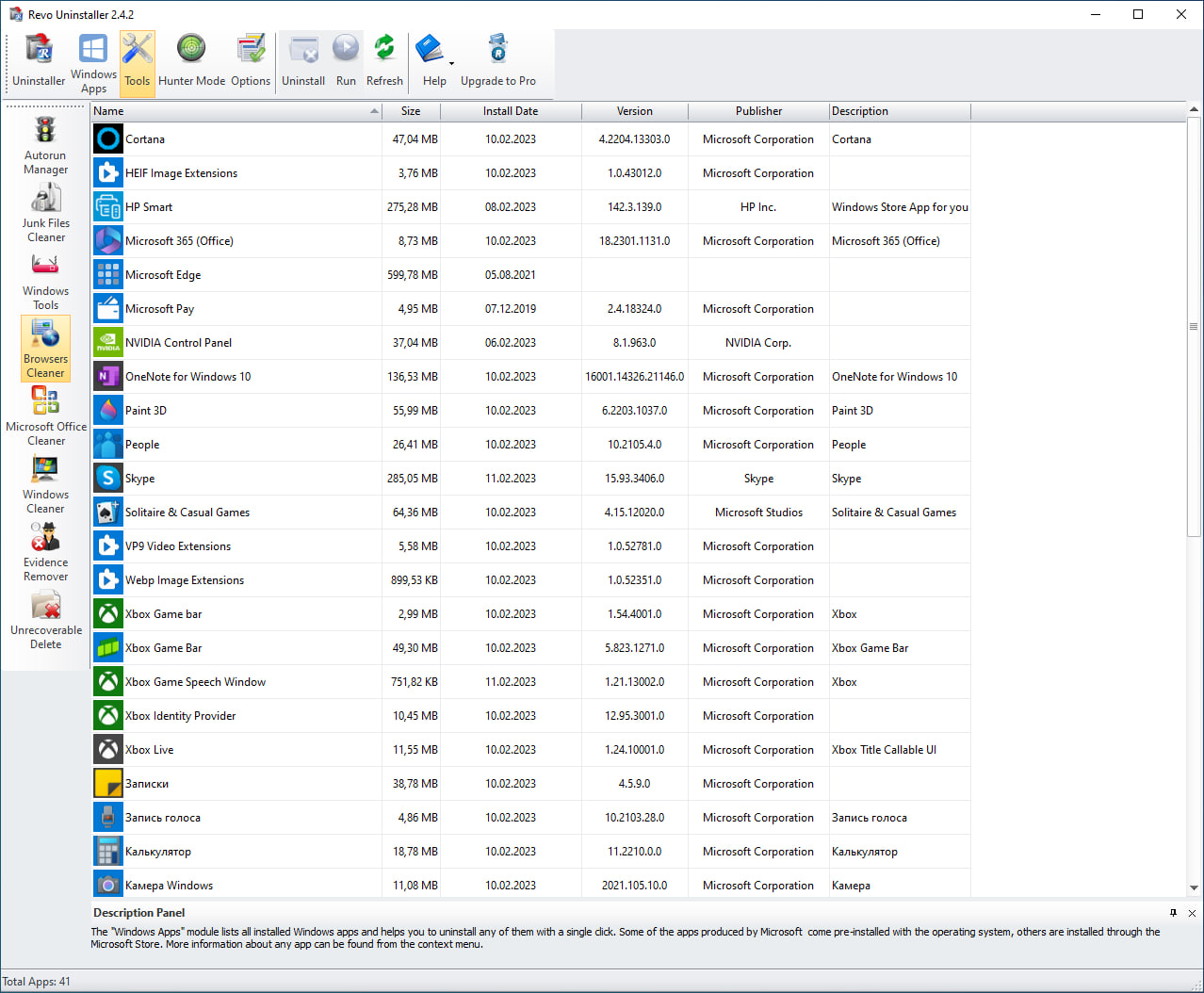The height and width of the screenshot is (993, 1204).
Task: Select Webp Image Extensions row
Action: tap(531, 580)
